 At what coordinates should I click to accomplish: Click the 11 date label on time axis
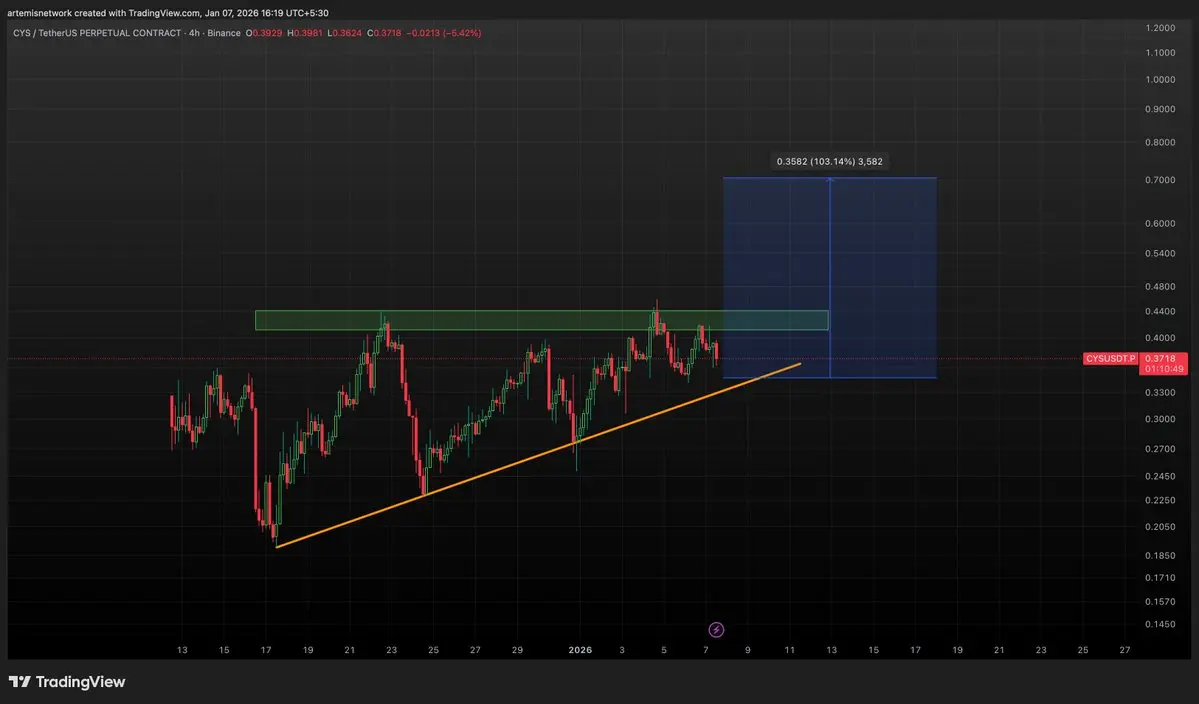[789, 650]
